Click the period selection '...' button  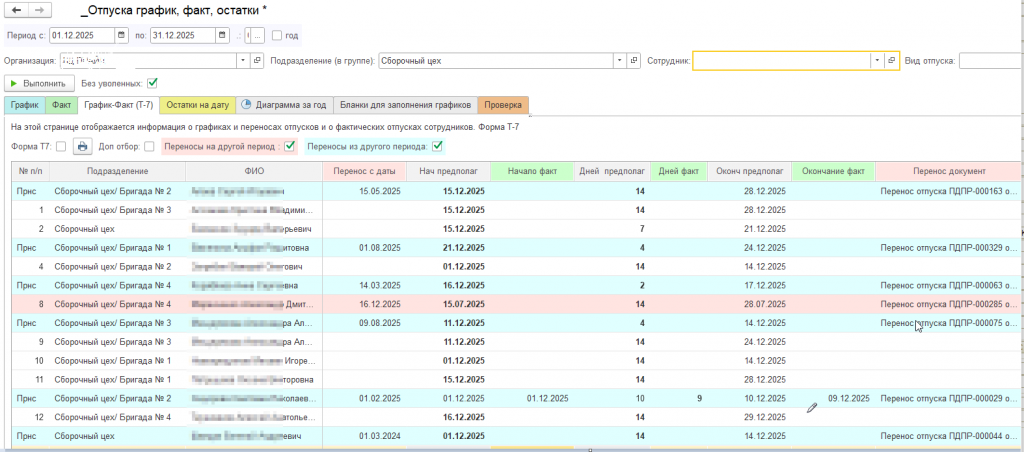257,35
